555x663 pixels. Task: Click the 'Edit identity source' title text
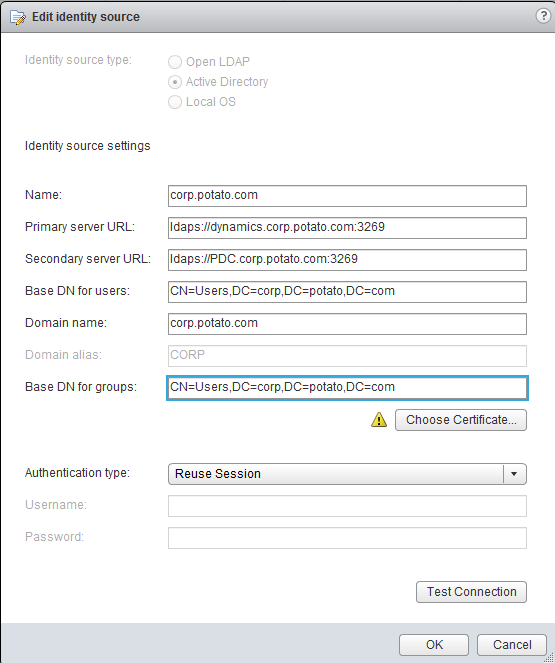[x=86, y=17]
